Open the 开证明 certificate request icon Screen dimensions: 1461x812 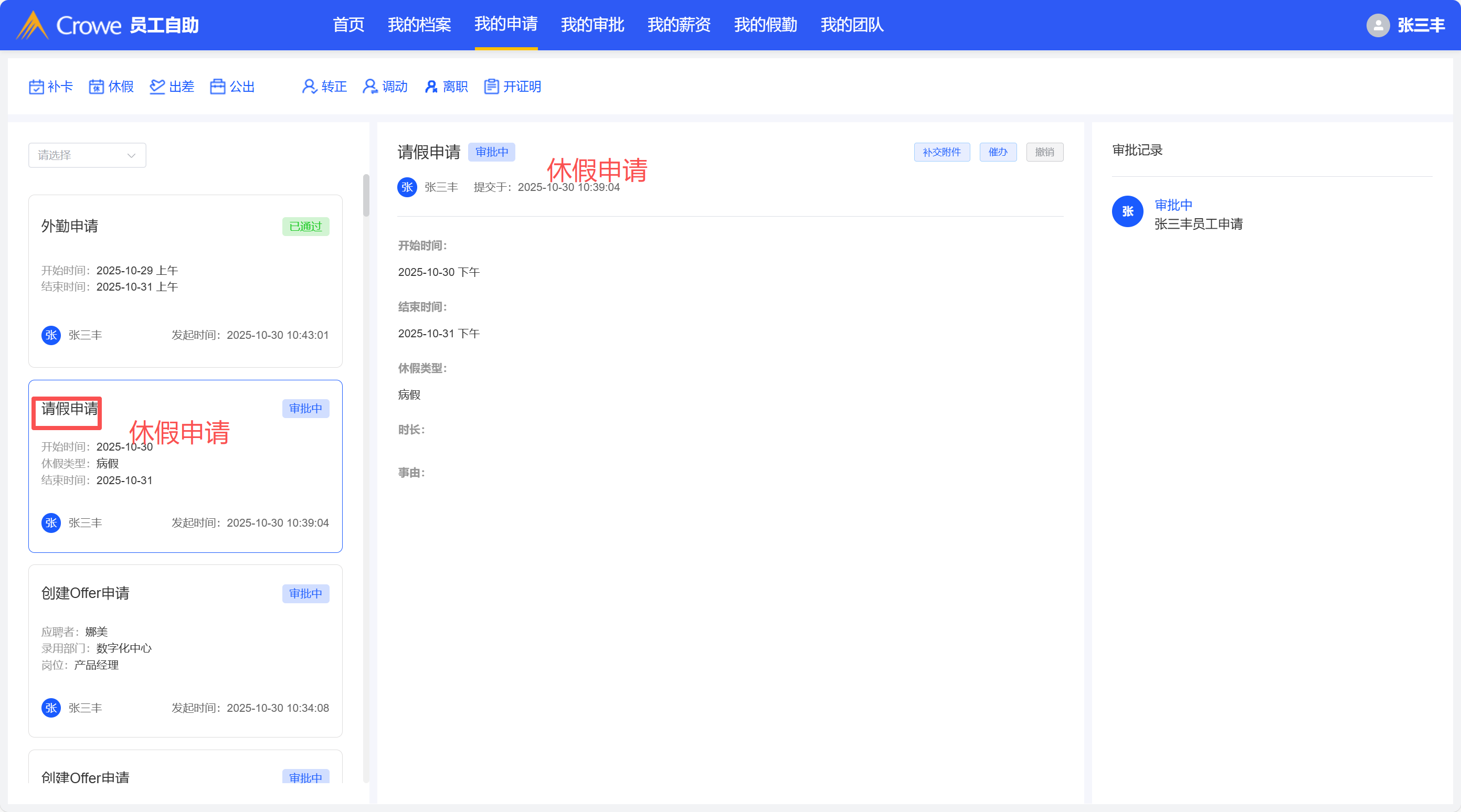(x=512, y=86)
